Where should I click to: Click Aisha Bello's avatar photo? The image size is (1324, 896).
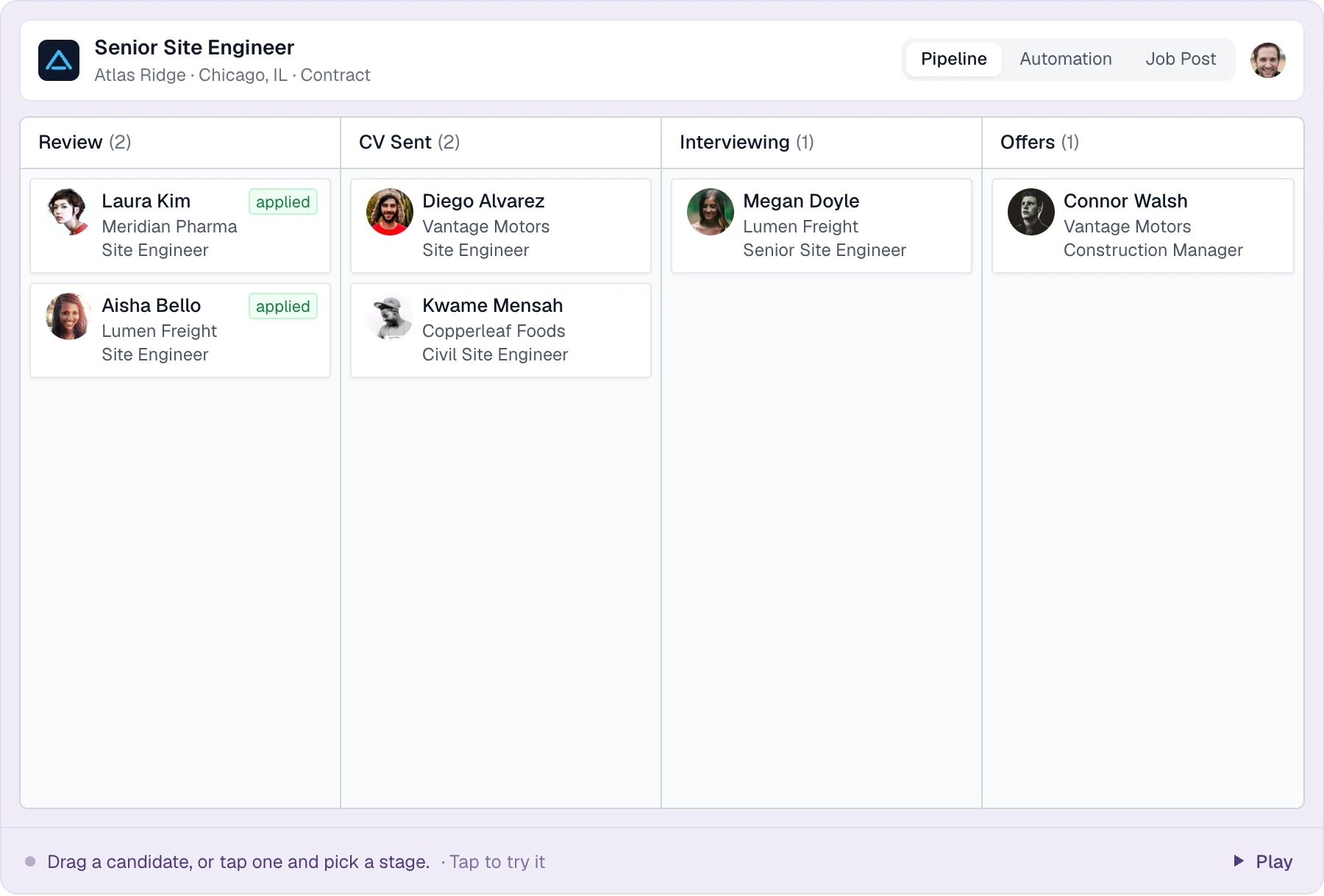click(x=69, y=316)
